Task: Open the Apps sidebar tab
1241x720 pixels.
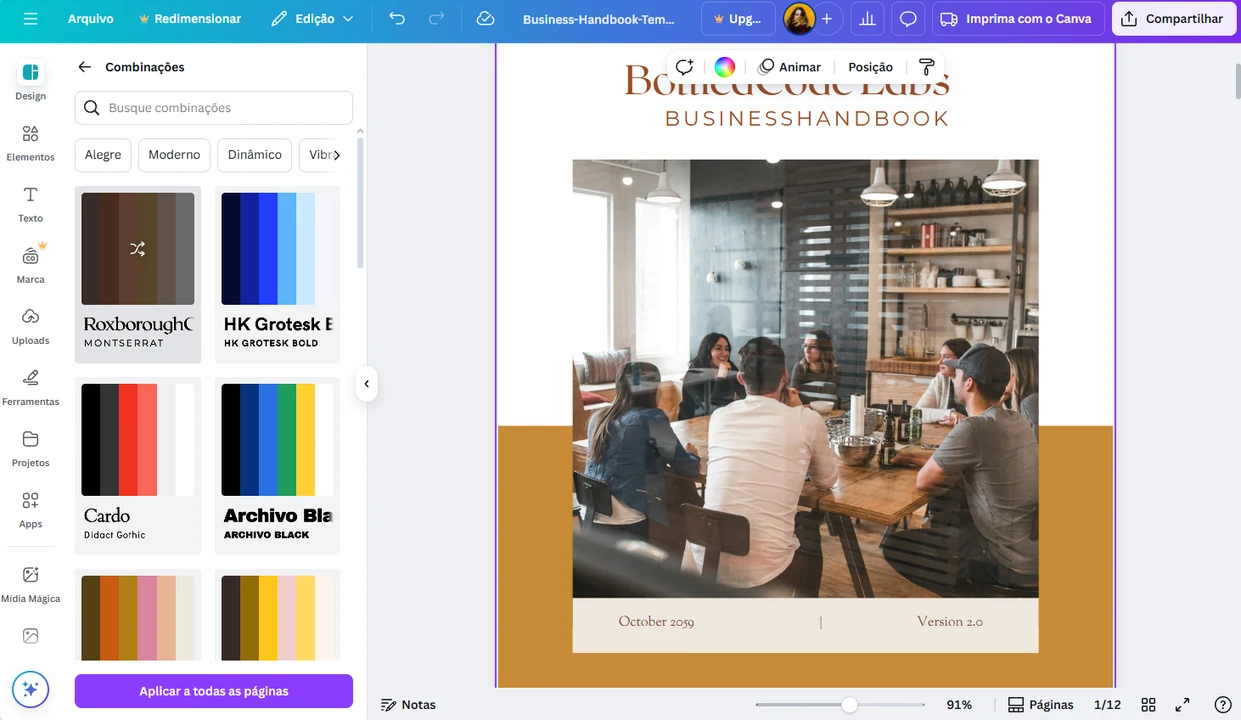Action: [x=30, y=509]
